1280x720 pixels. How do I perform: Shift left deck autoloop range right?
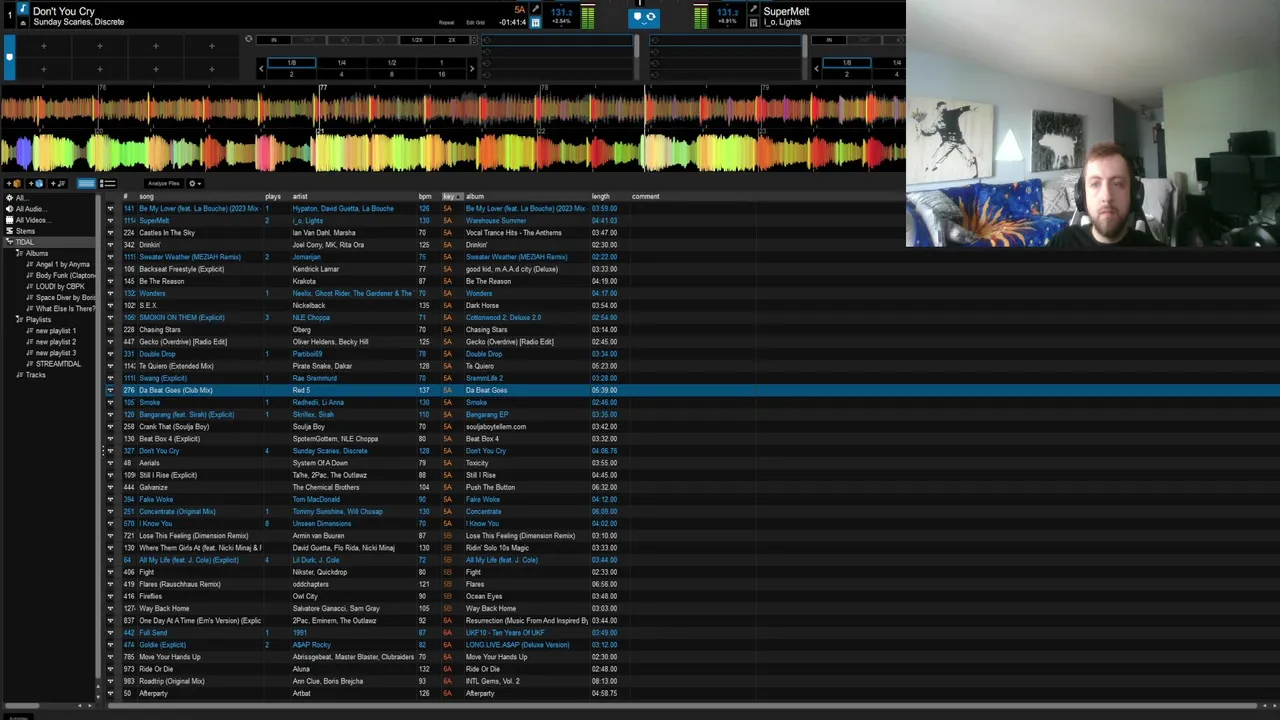471,69
